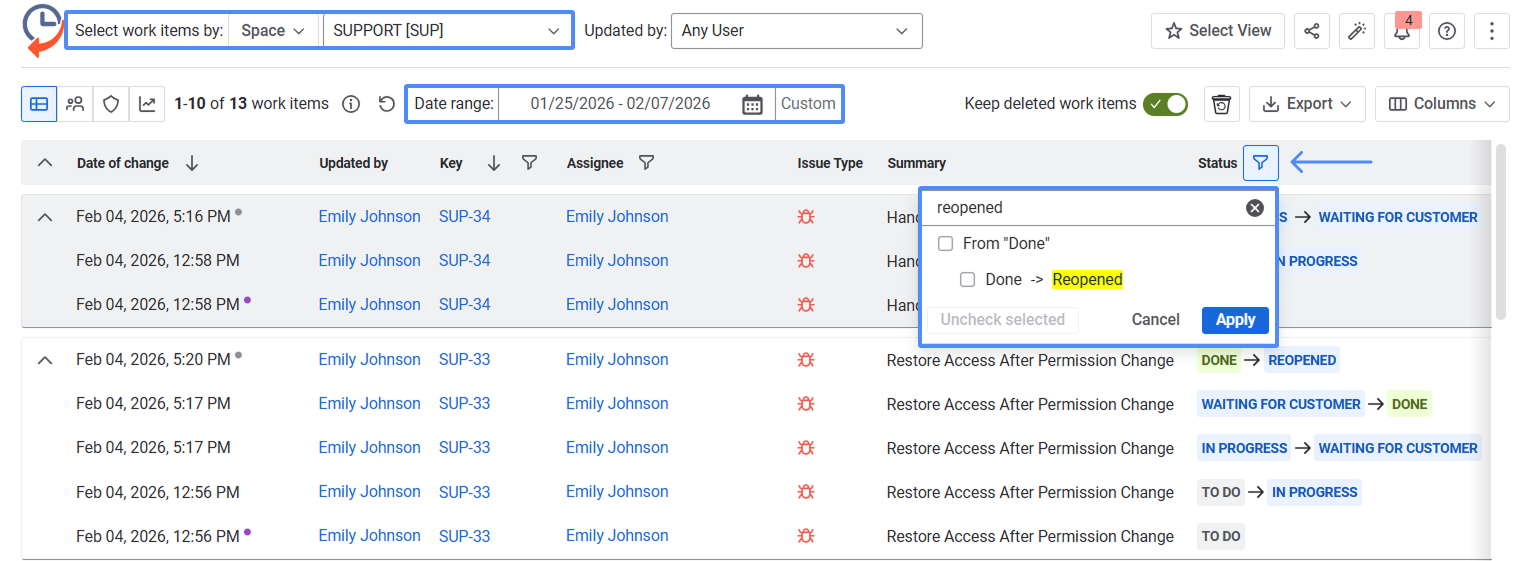Click the Apply button in filter popup
The image size is (1523, 561).
tap(1235, 320)
